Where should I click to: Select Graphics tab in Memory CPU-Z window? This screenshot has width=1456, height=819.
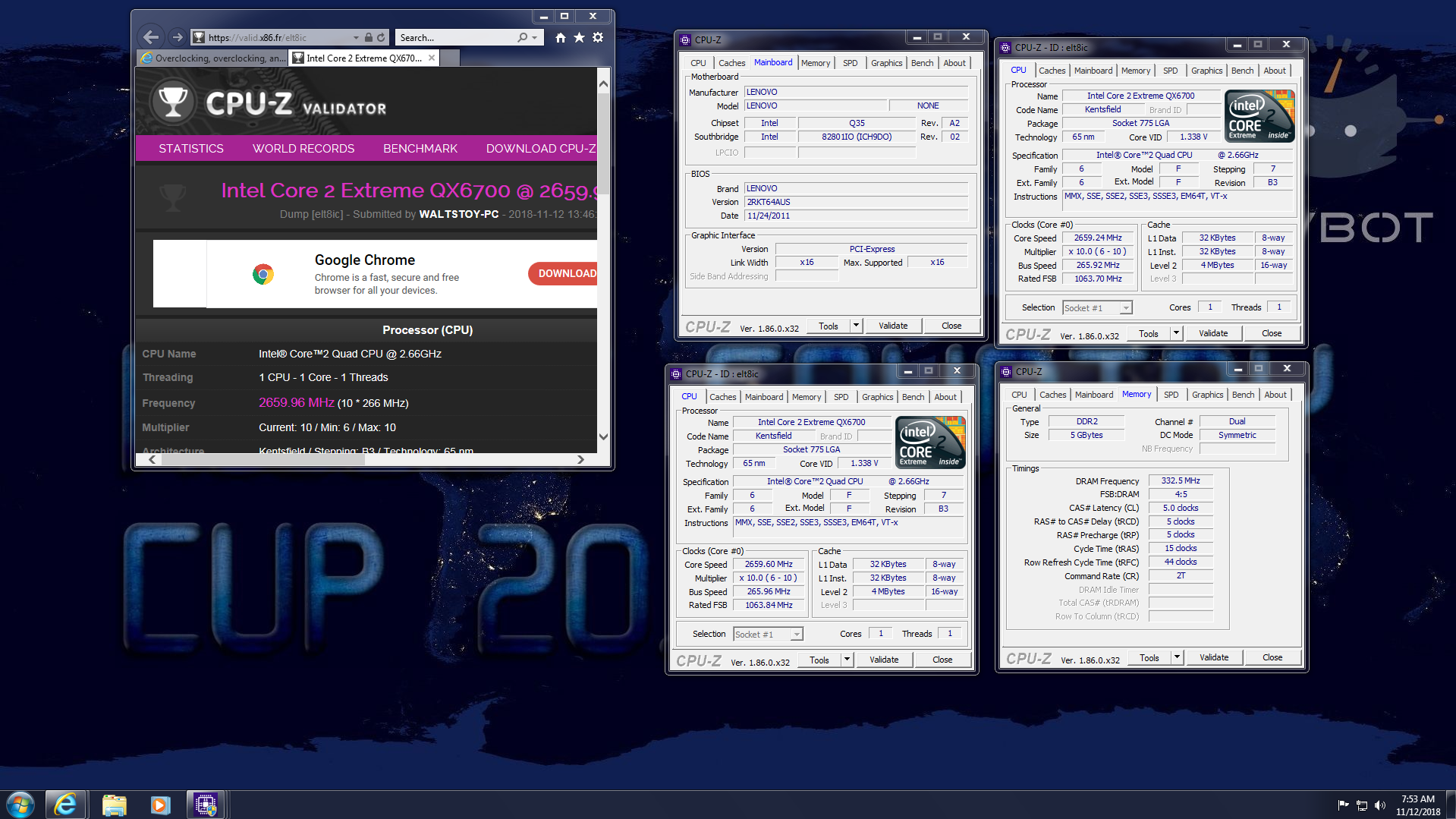[x=1207, y=395]
